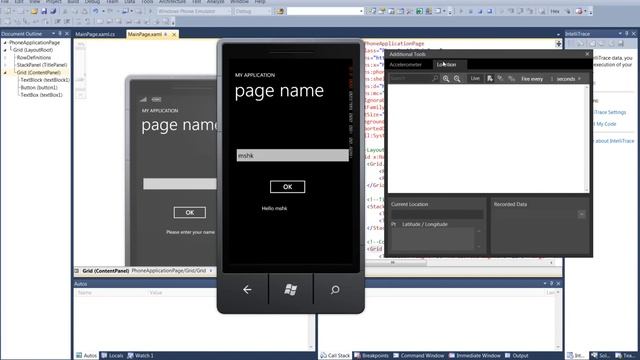Select Button (button1) outline item
The image size is (640, 360).
pyautogui.click(x=39, y=87)
